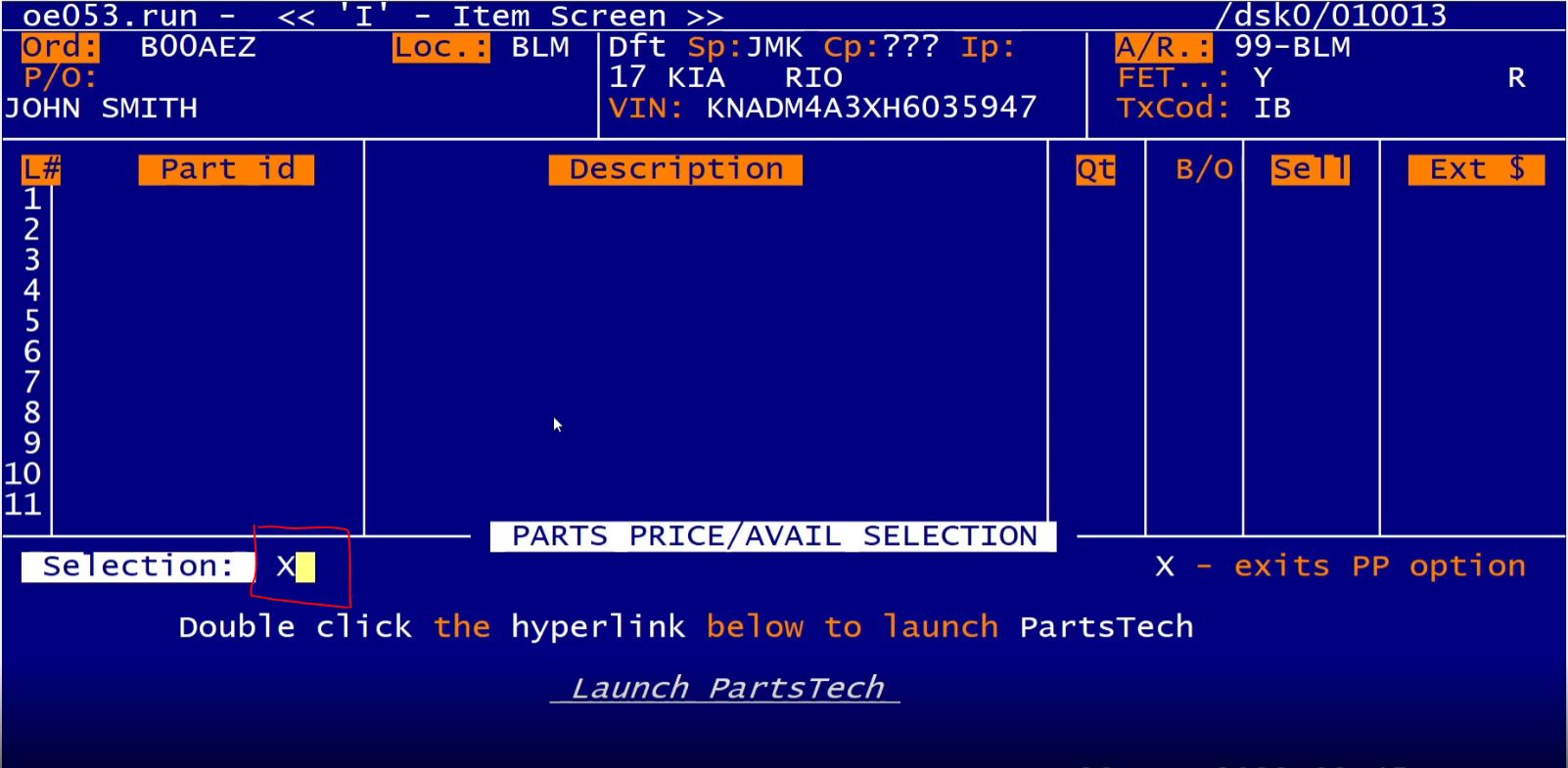This screenshot has width=1568, height=768.
Task: Click the Part id column header
Action: coord(226,169)
